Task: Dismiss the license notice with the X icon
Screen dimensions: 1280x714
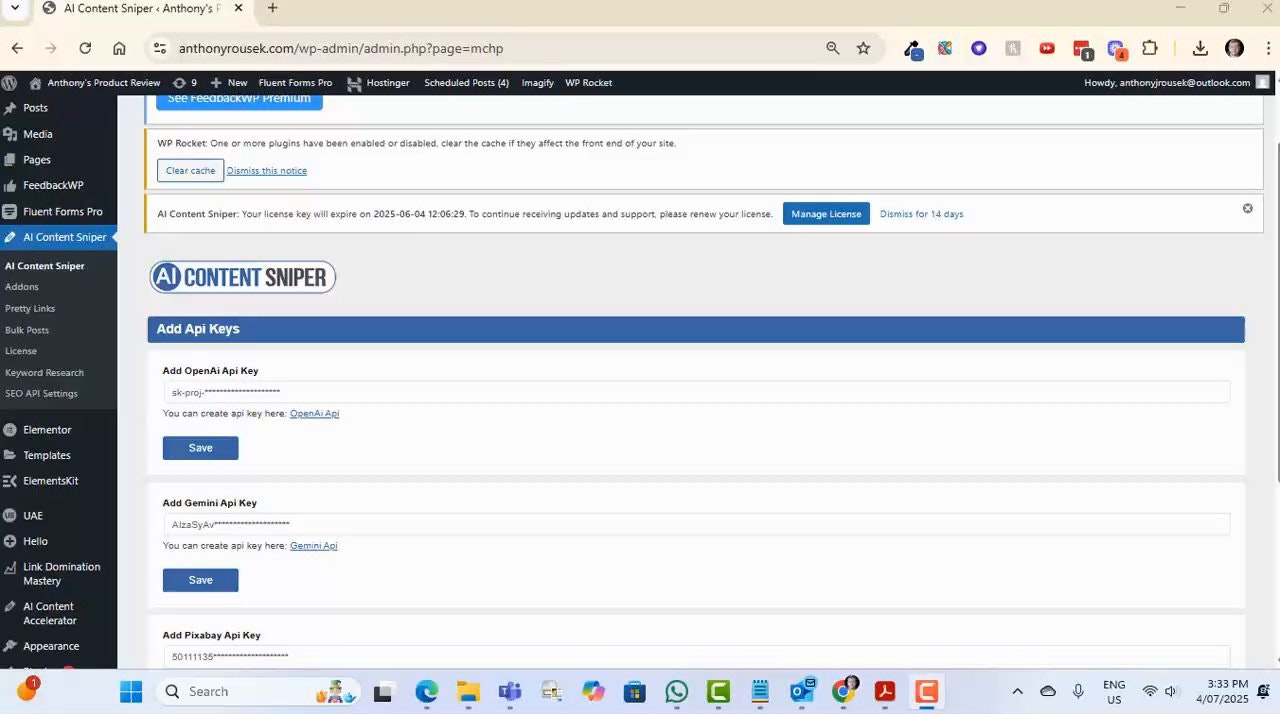Action: click(x=1247, y=208)
